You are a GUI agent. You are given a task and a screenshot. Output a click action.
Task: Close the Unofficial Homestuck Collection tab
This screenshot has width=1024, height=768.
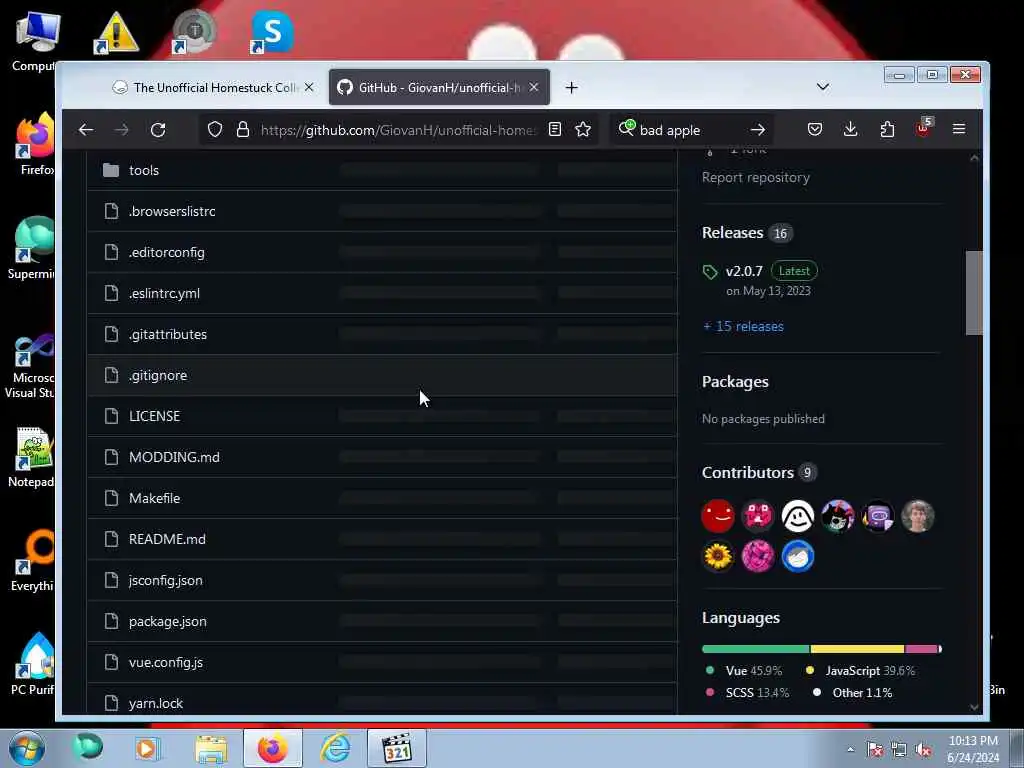click(309, 87)
